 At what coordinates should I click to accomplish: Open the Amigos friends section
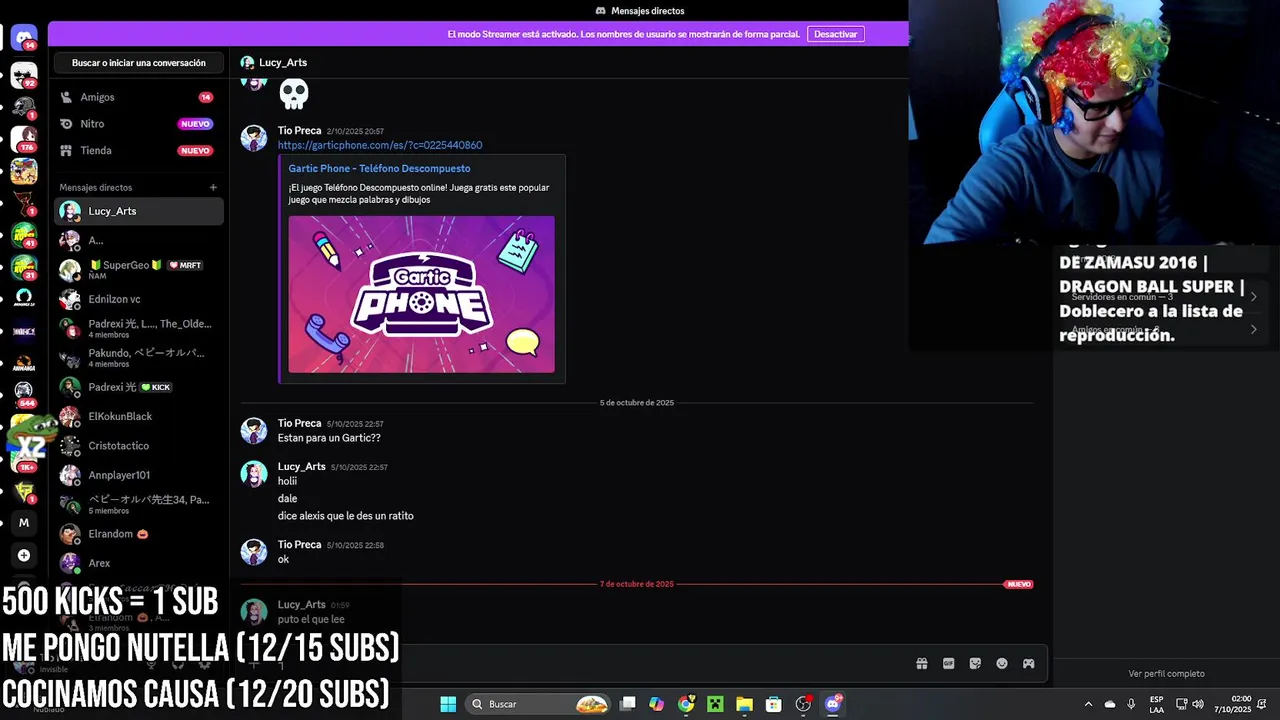138,97
